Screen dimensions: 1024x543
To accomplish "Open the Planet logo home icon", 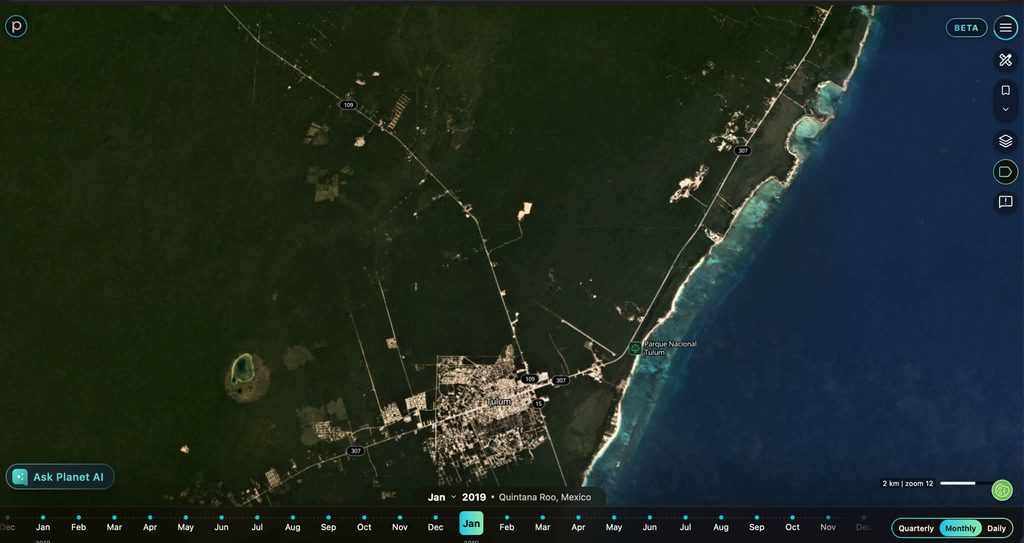I will [16, 26].
